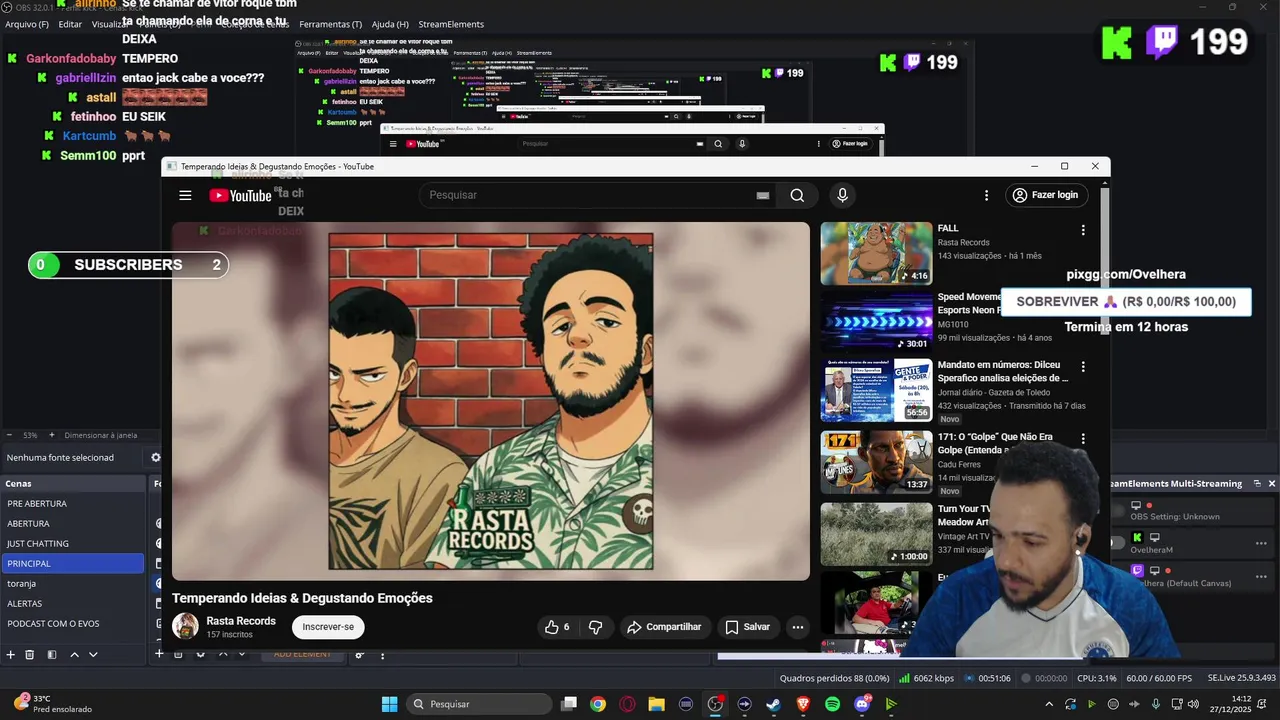Select the PODCAST COM O EVOS scene
Screen dimensions: 1280x720
pos(73,624)
